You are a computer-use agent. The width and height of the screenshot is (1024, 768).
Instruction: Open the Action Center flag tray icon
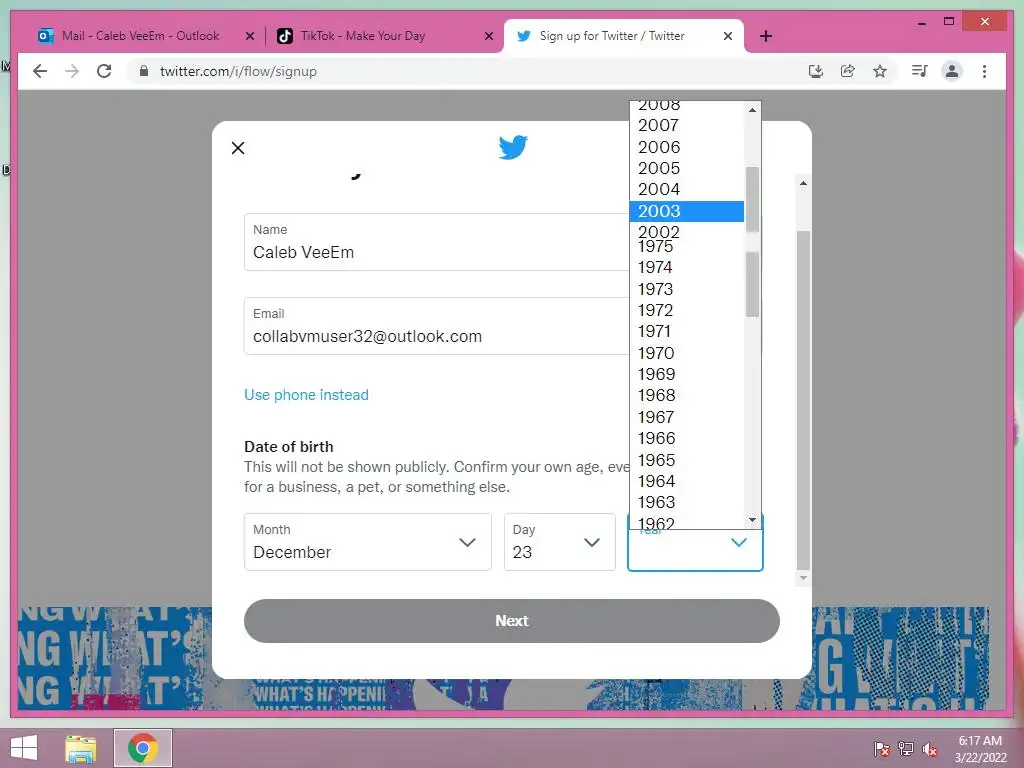tap(882, 749)
